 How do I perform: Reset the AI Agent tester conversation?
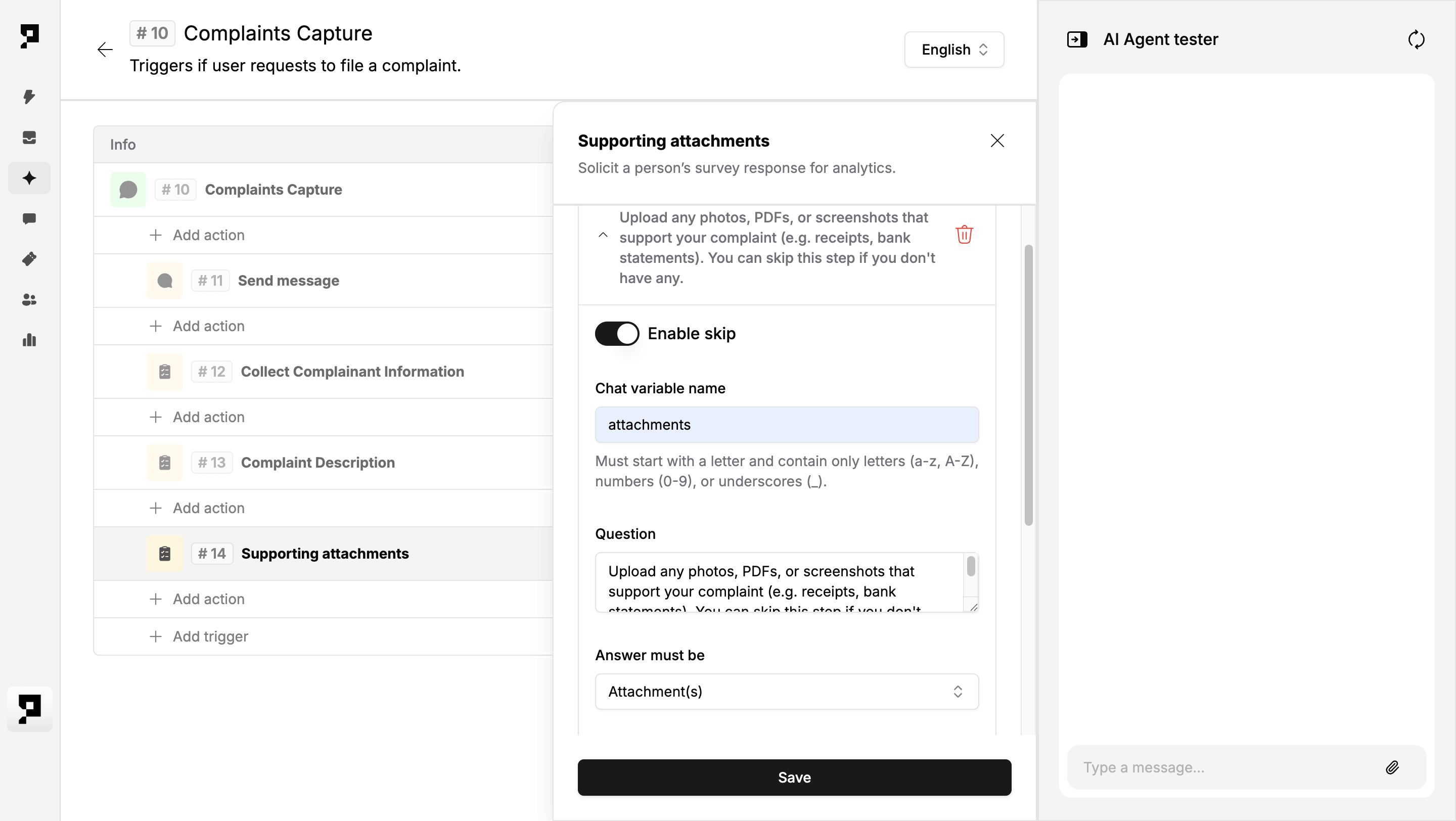pos(1416,39)
